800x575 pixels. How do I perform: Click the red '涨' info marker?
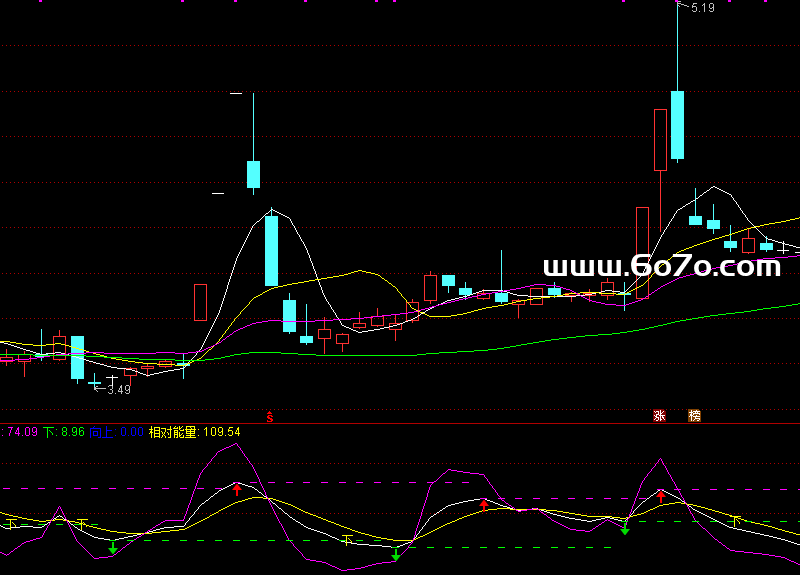tap(660, 416)
